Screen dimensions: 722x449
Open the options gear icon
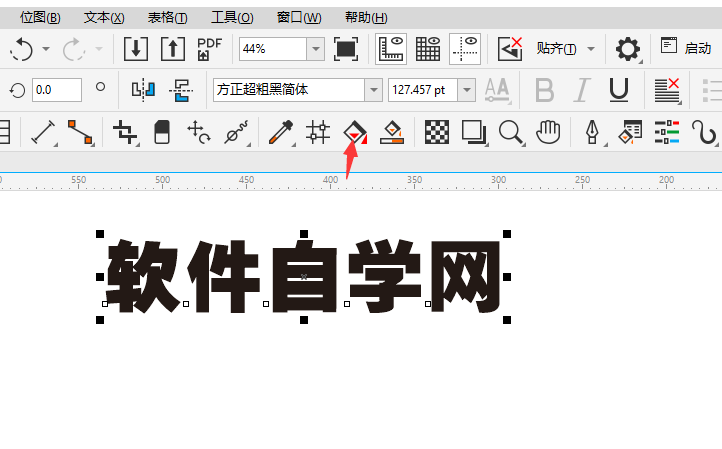628,49
